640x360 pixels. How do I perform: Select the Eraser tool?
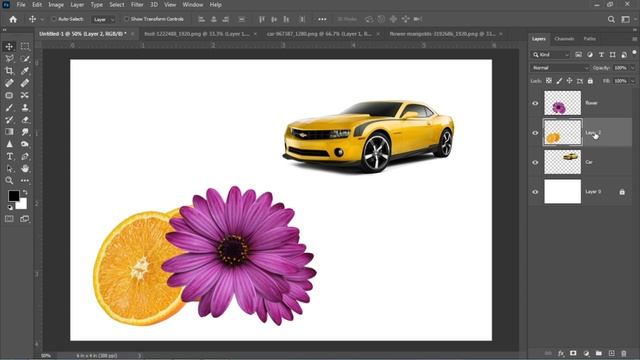pos(25,120)
